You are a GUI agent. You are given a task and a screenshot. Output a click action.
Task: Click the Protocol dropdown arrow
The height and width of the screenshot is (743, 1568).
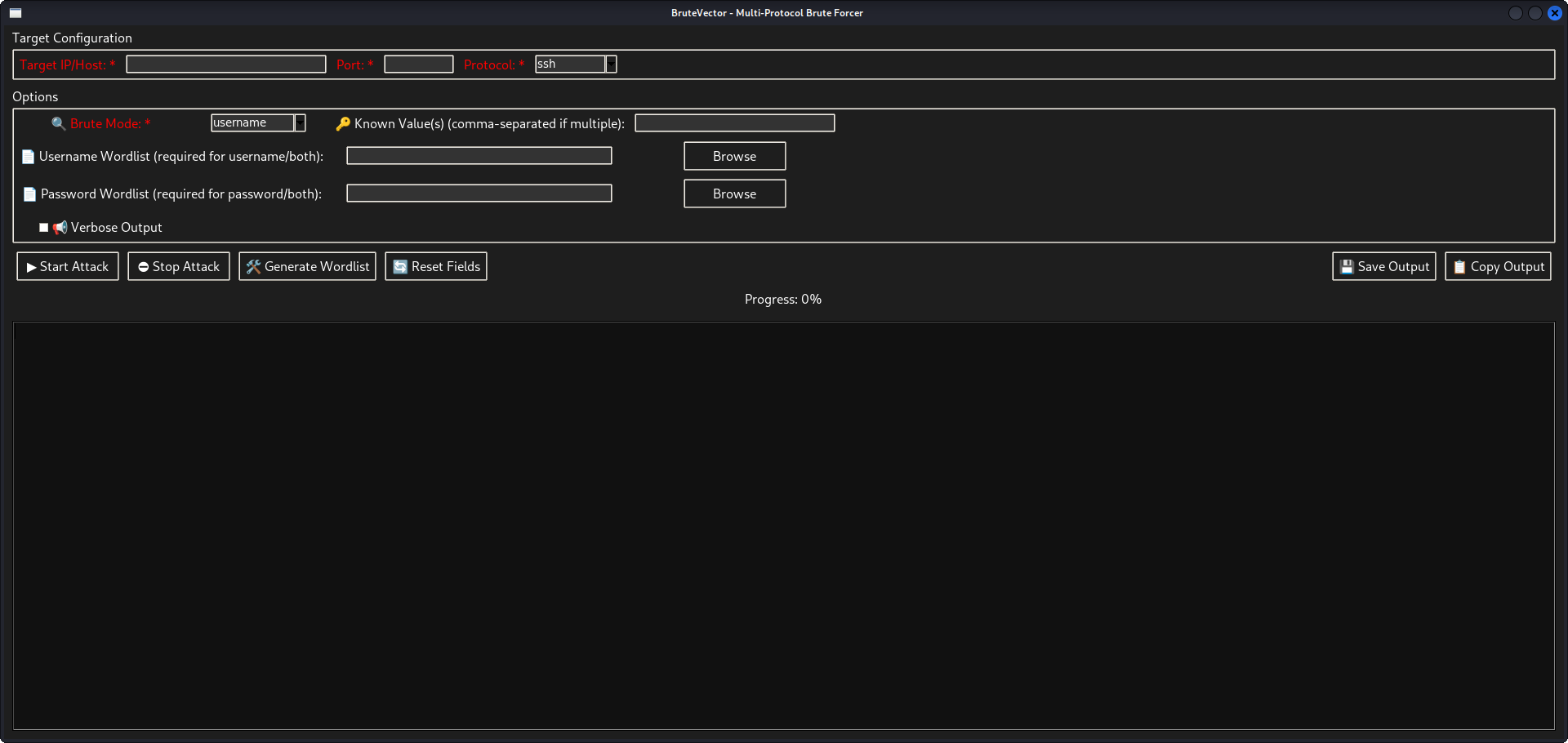coord(611,64)
